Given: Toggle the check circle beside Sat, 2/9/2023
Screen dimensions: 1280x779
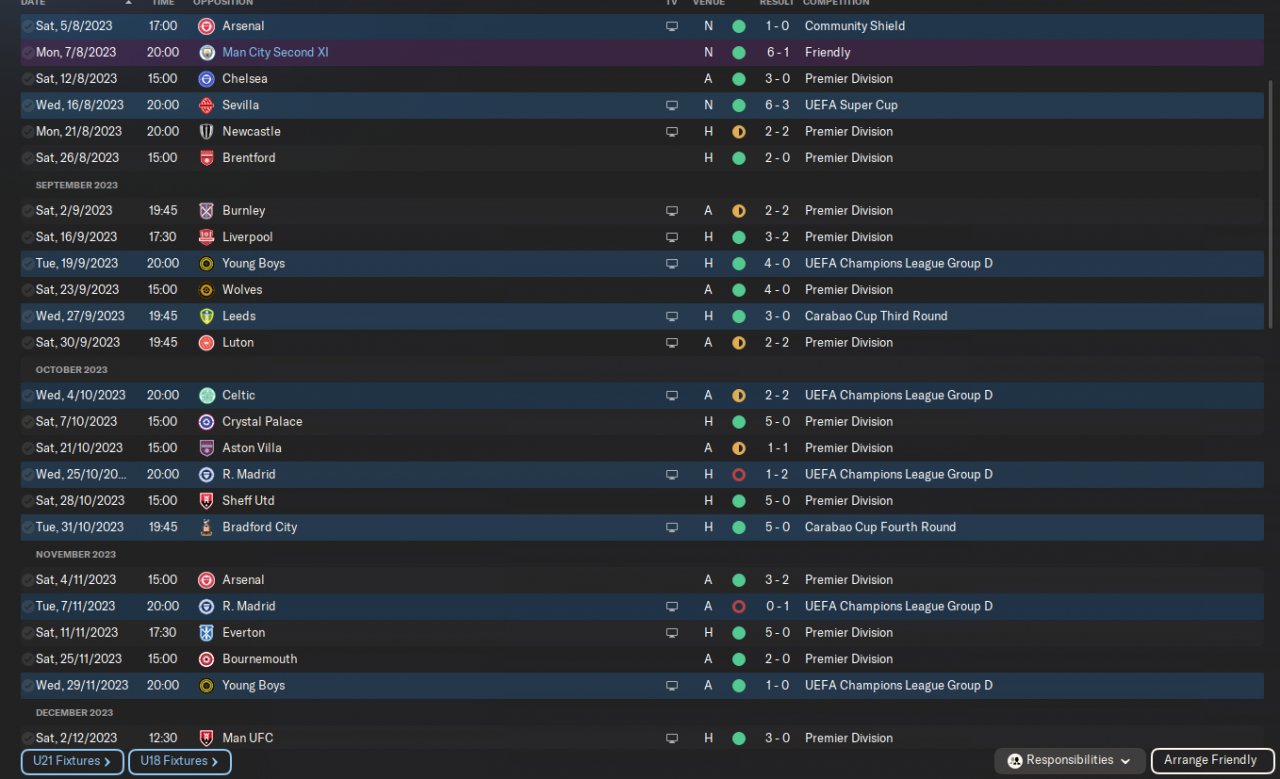Looking at the screenshot, I should pos(27,211).
